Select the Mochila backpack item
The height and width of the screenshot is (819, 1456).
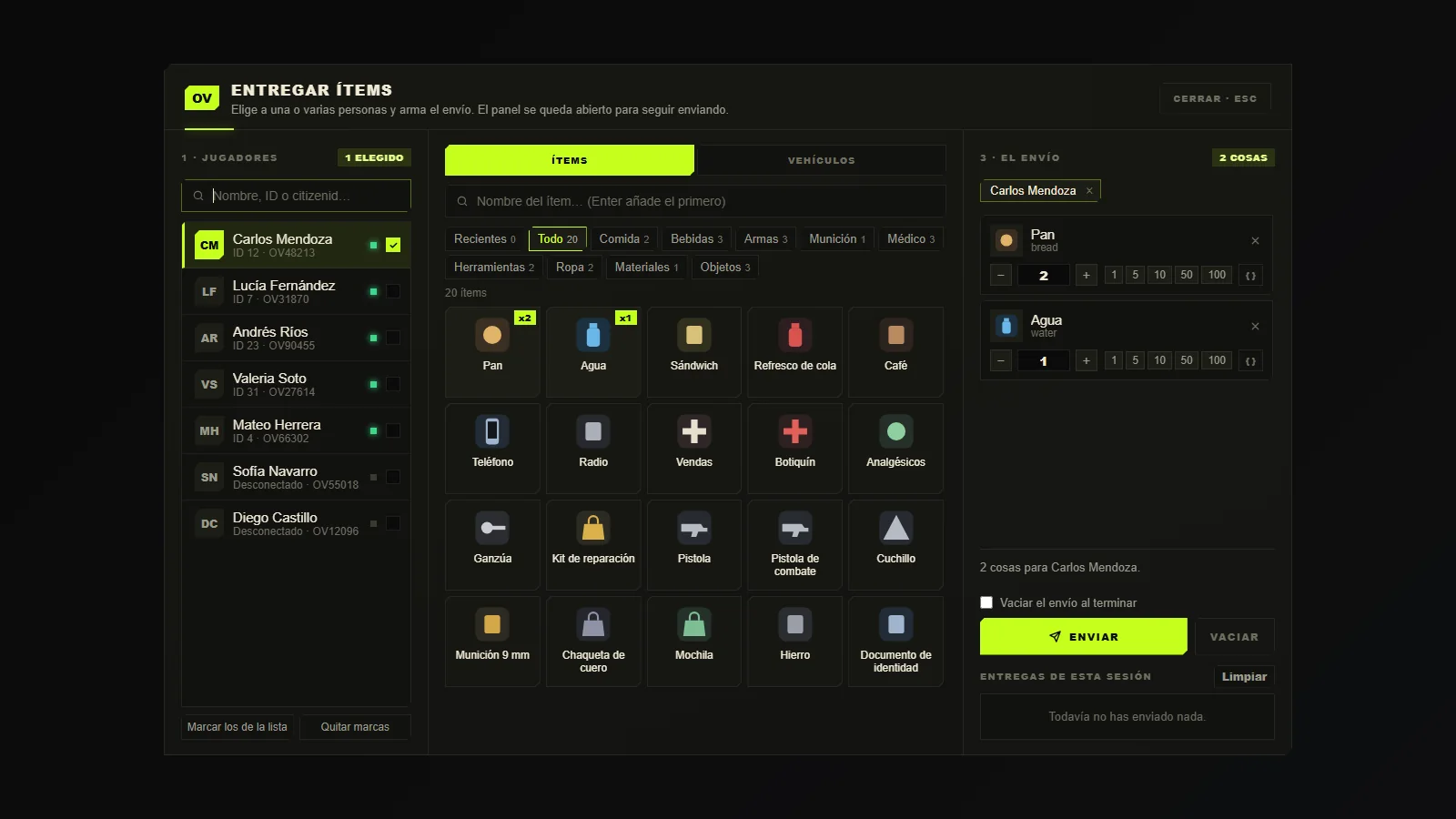pos(694,641)
